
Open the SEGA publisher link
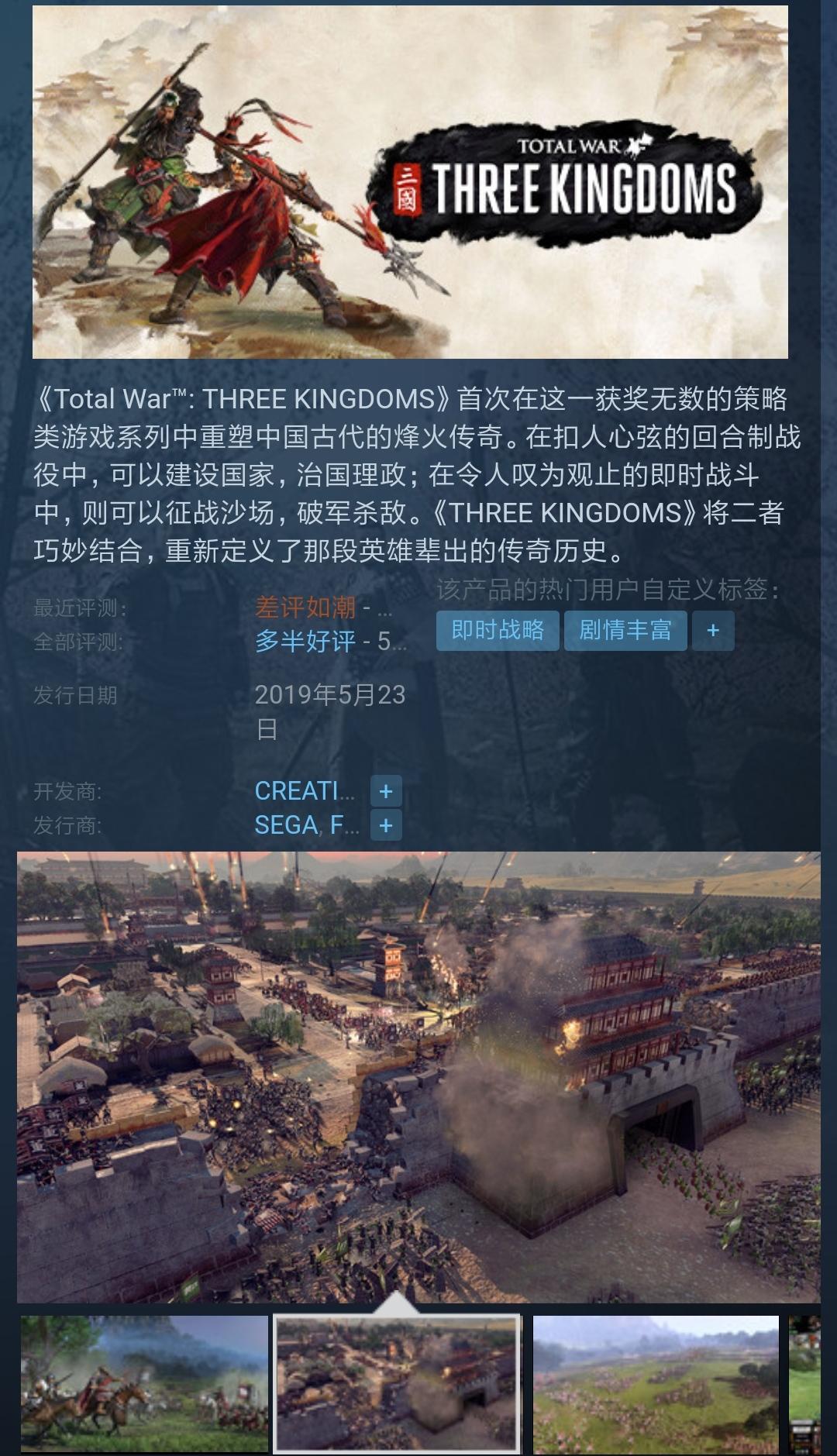[x=286, y=825]
